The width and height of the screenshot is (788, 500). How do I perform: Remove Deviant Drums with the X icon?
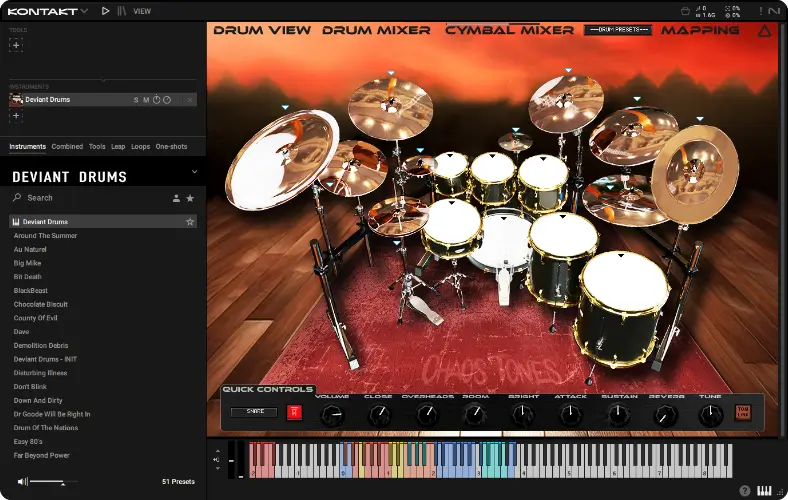(x=190, y=100)
